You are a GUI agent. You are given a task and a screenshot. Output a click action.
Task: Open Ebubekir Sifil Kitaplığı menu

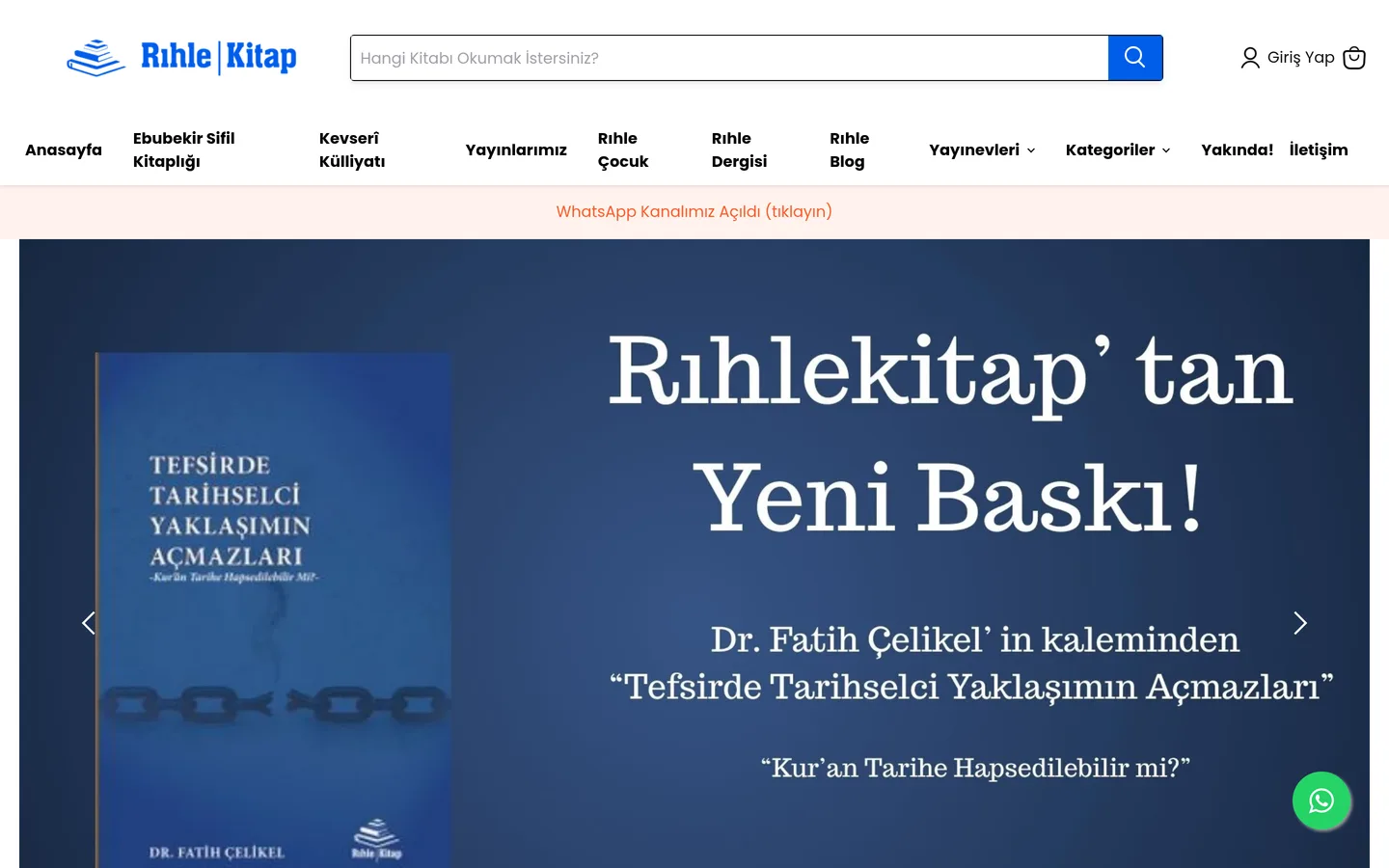point(184,149)
